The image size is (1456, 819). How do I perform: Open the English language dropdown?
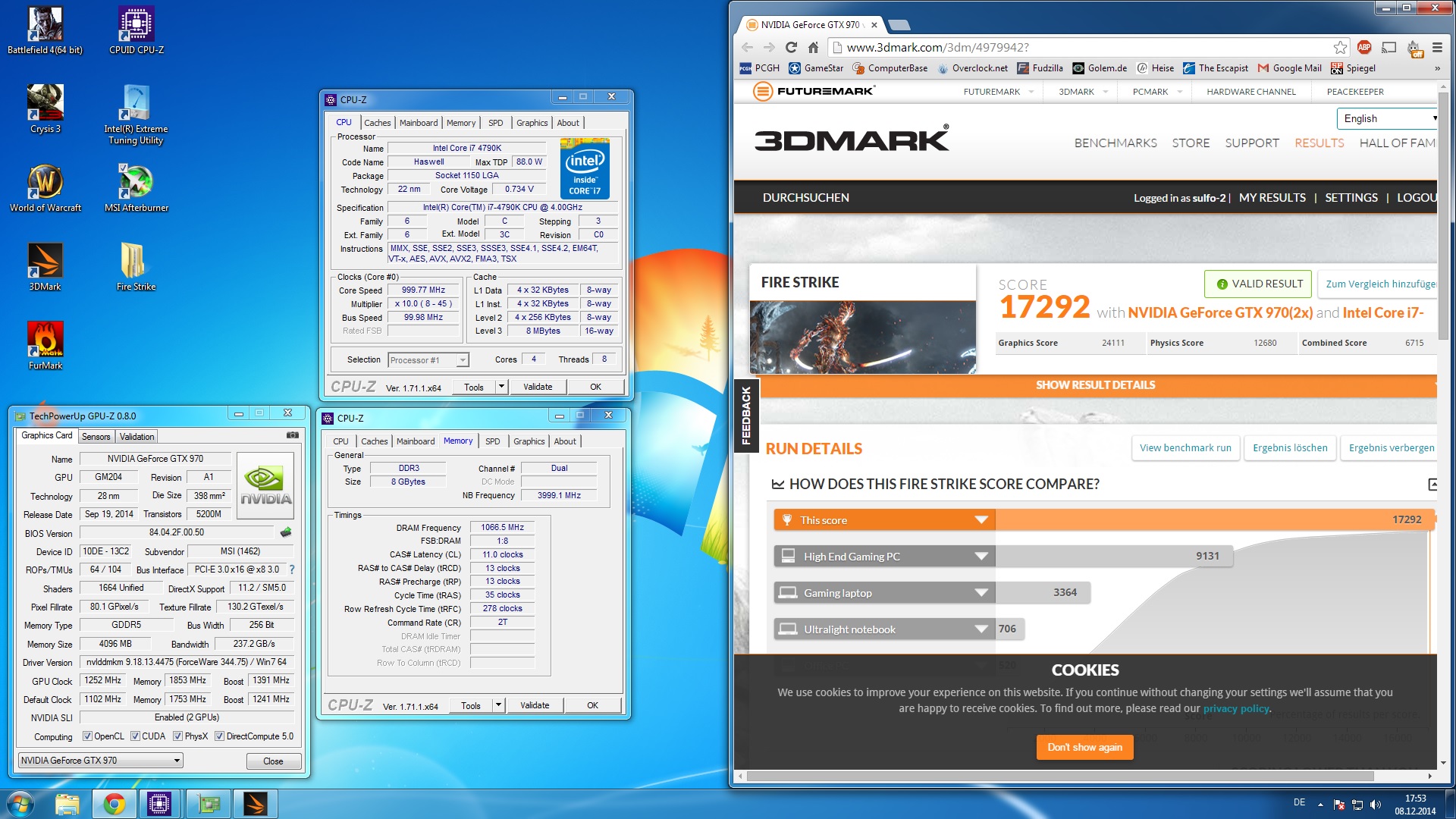click(x=1387, y=118)
